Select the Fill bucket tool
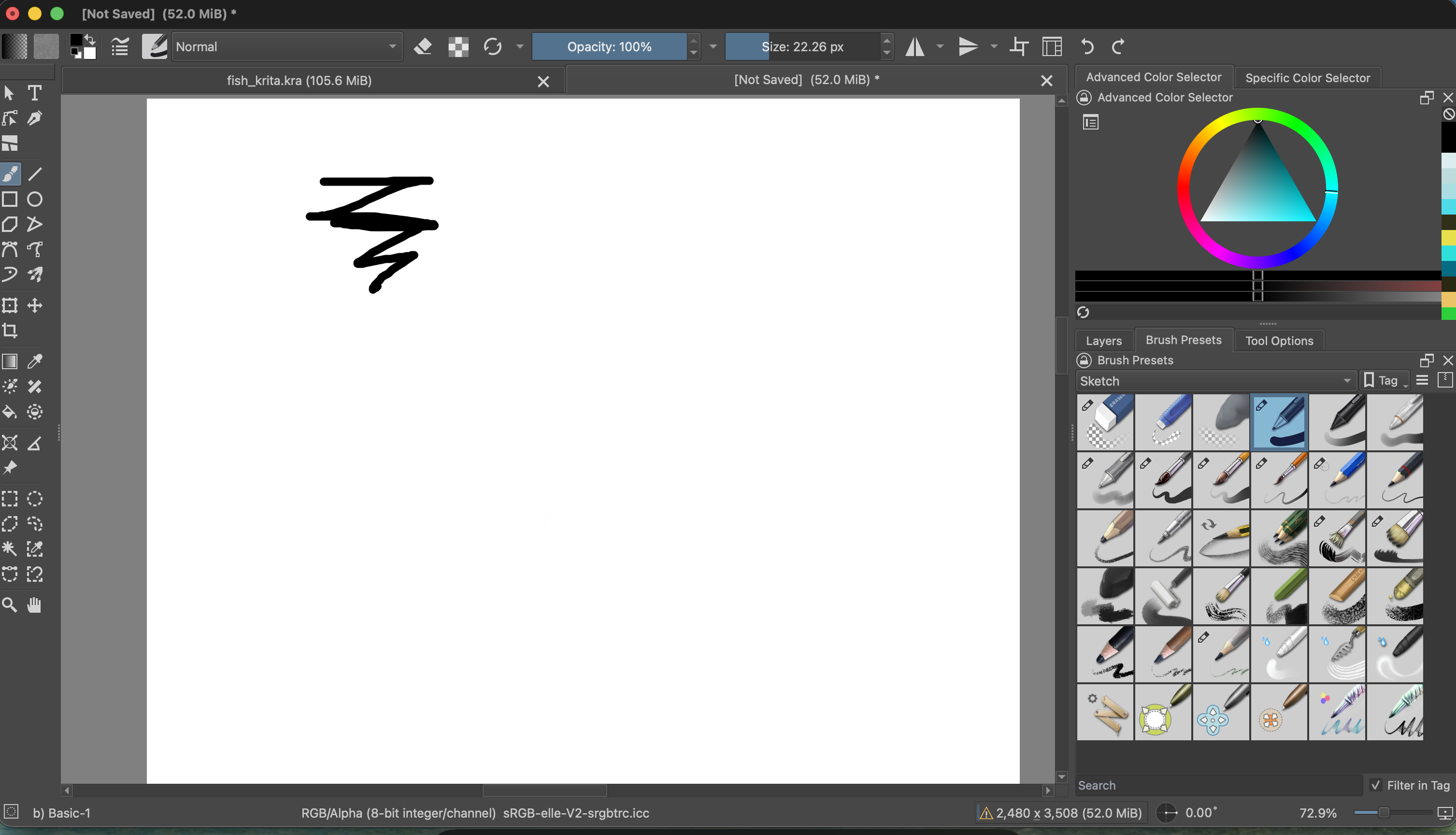1456x835 pixels. point(10,412)
